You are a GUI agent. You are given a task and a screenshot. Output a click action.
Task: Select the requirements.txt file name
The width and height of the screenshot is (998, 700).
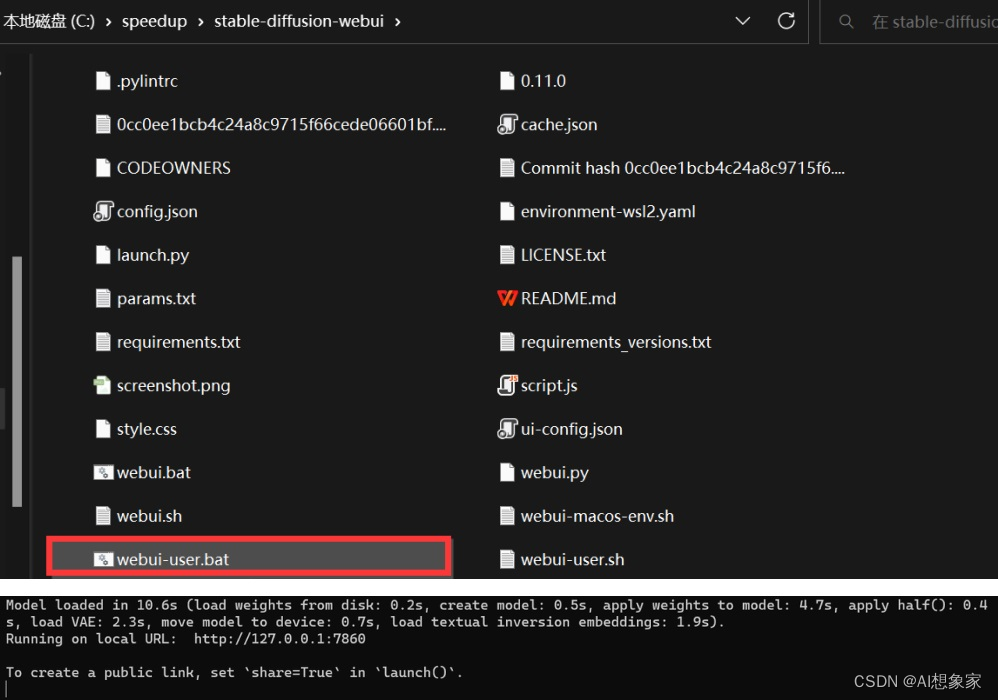(179, 342)
